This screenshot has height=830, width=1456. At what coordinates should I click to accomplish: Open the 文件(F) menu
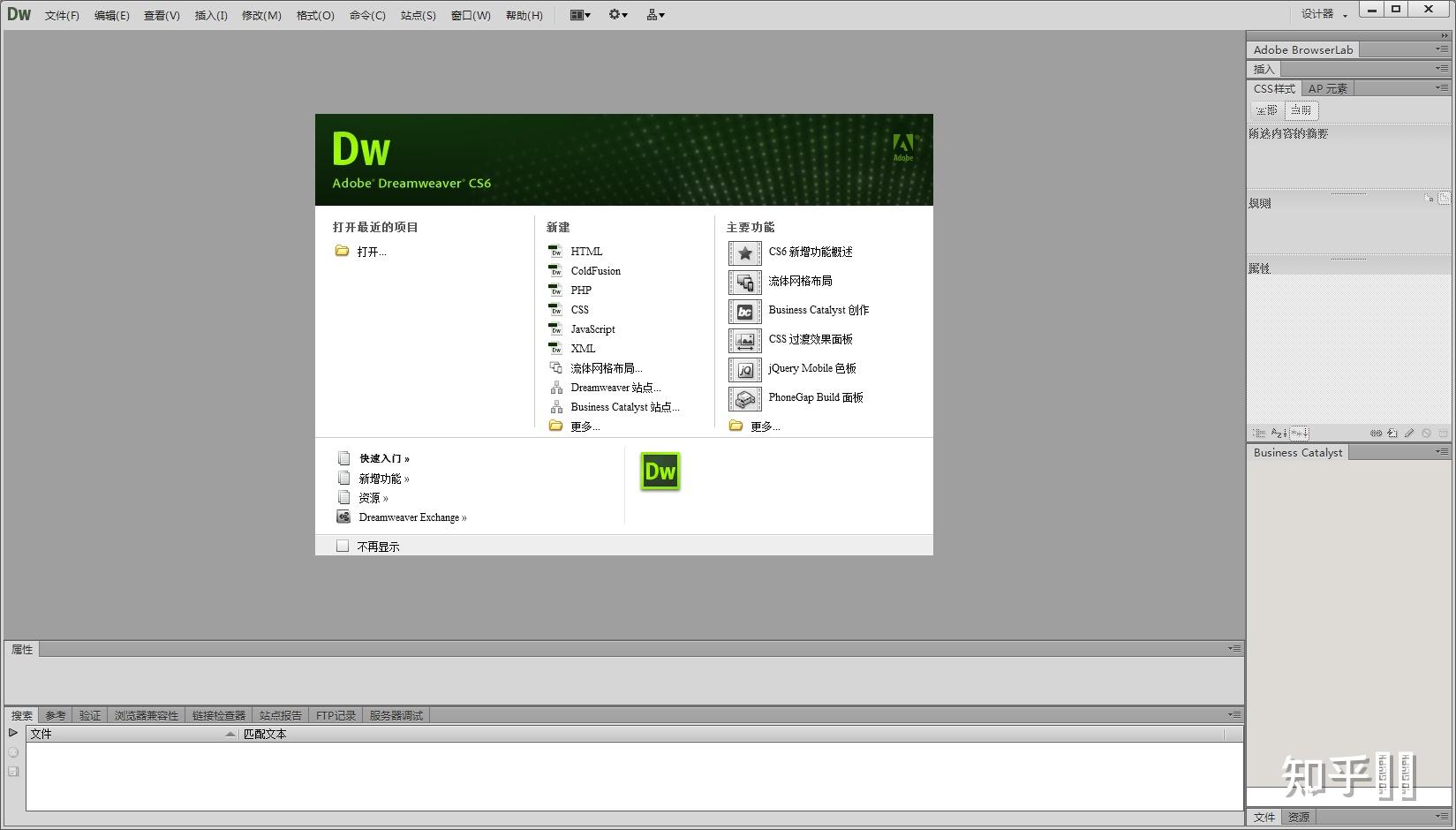62,15
